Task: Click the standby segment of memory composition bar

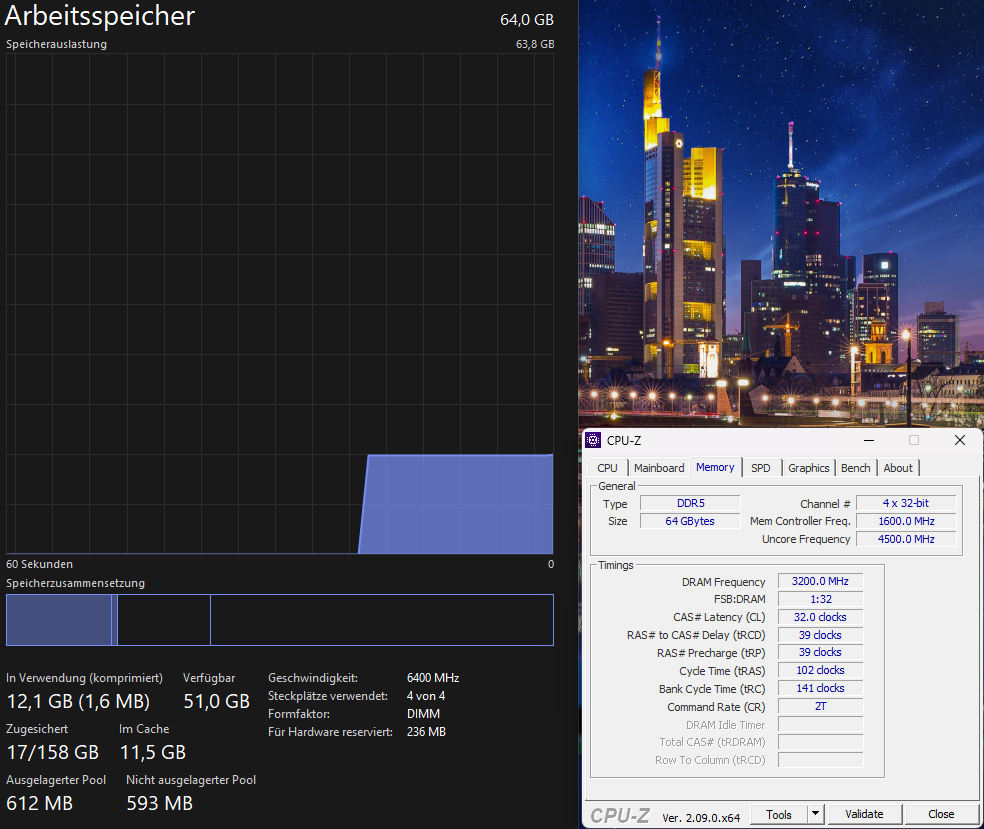Action: click(x=164, y=620)
